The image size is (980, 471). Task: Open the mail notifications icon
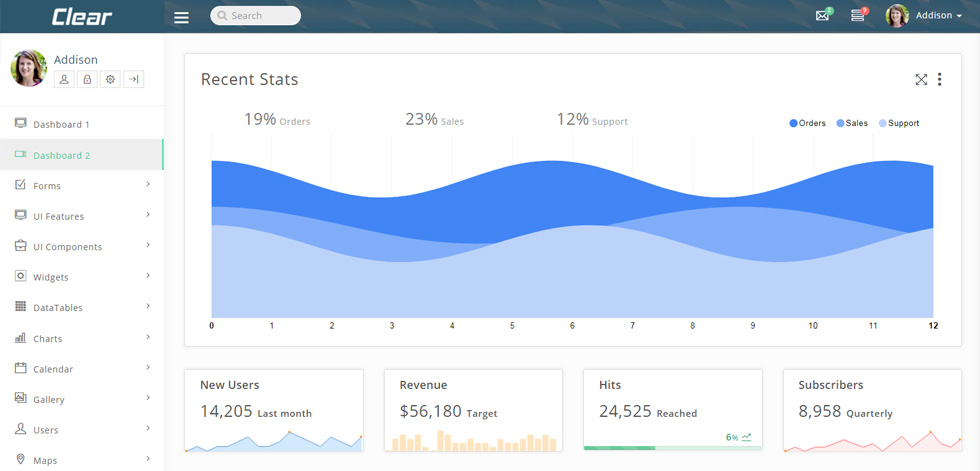pyautogui.click(x=822, y=16)
